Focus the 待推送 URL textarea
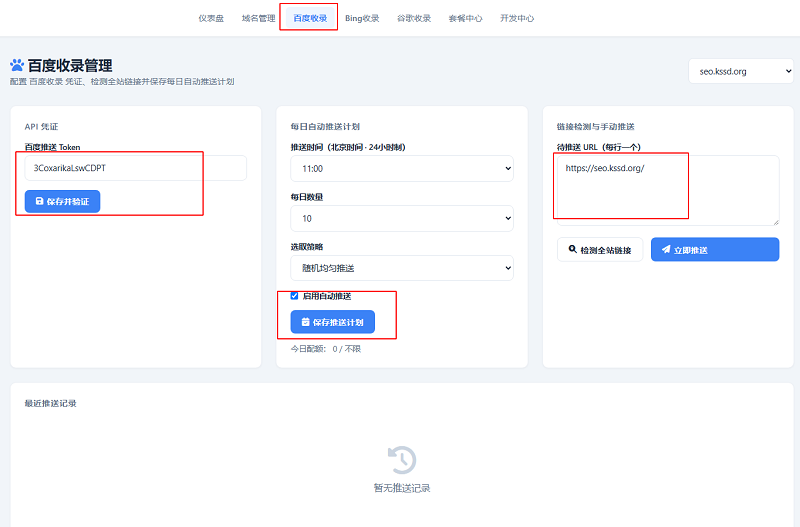Viewport: 800px width, 527px height. pos(668,190)
